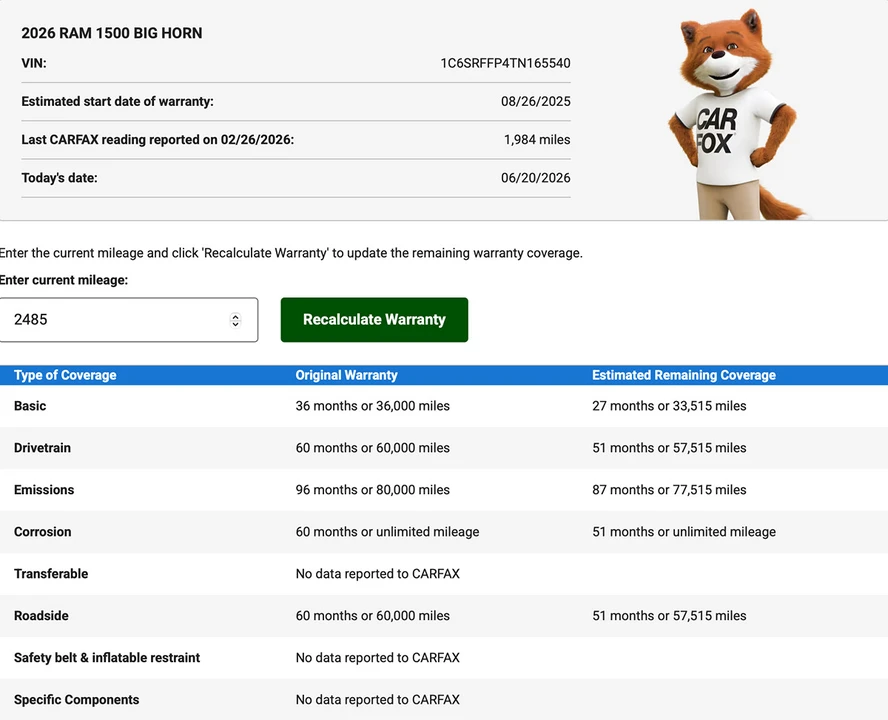The width and height of the screenshot is (888, 720).
Task: Click the Roadside coverage row label
Action: pos(41,615)
